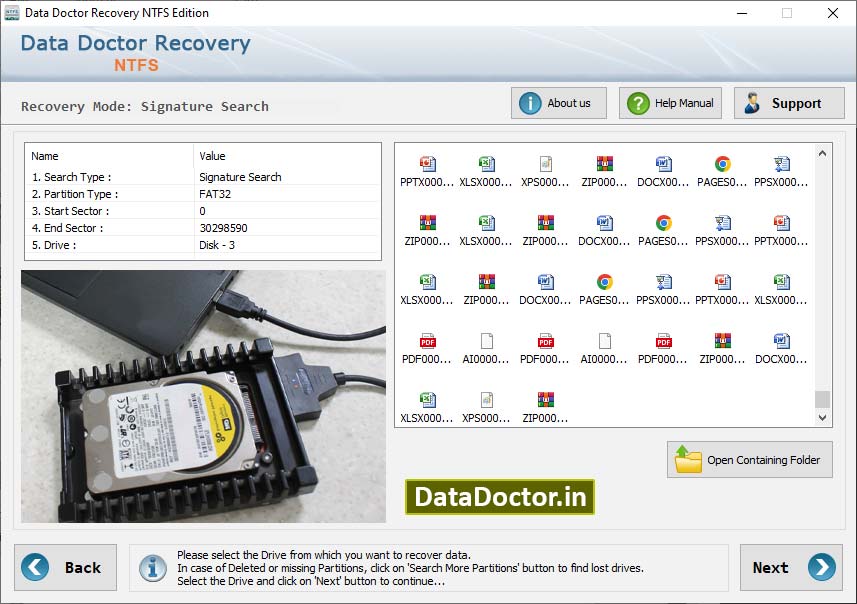The image size is (857, 604).
Task: Select the PPTX file in the second results row
Action: 782,231
